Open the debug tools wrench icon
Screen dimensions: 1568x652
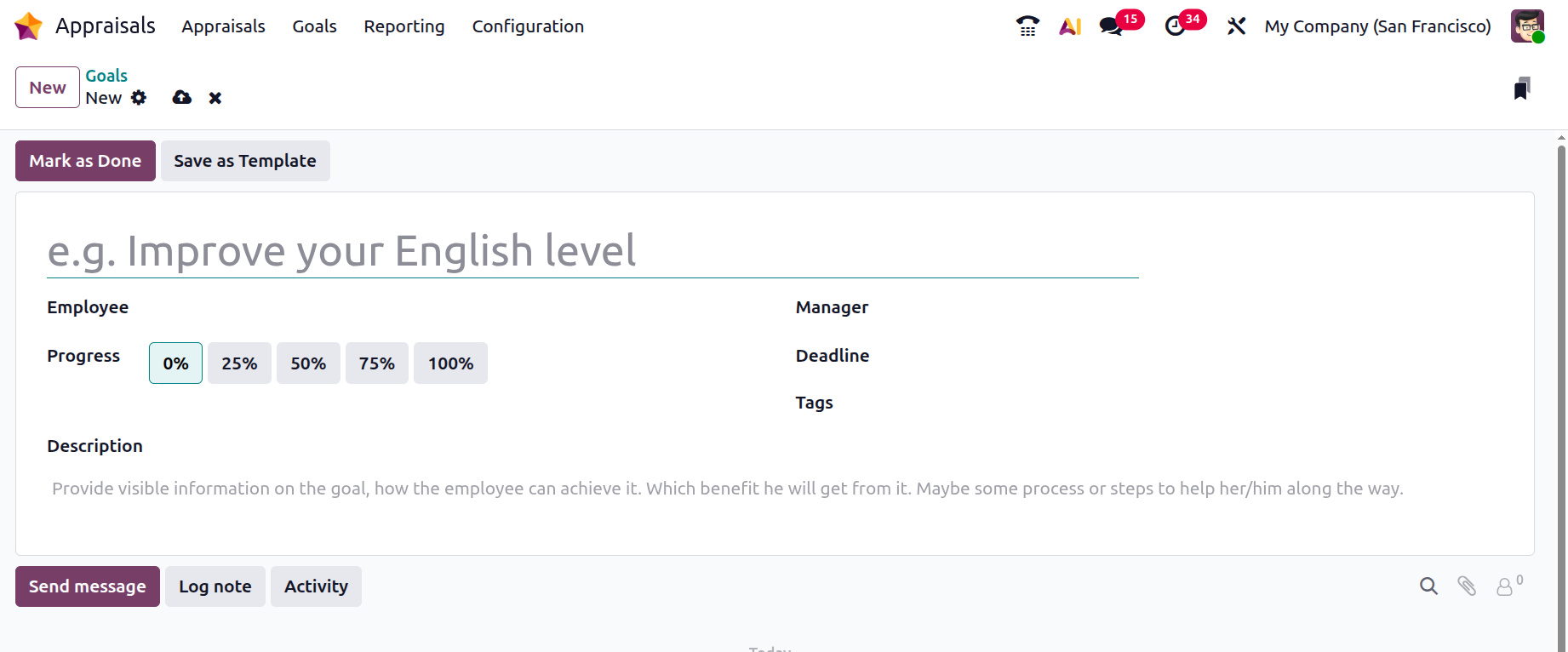pyautogui.click(x=1236, y=26)
